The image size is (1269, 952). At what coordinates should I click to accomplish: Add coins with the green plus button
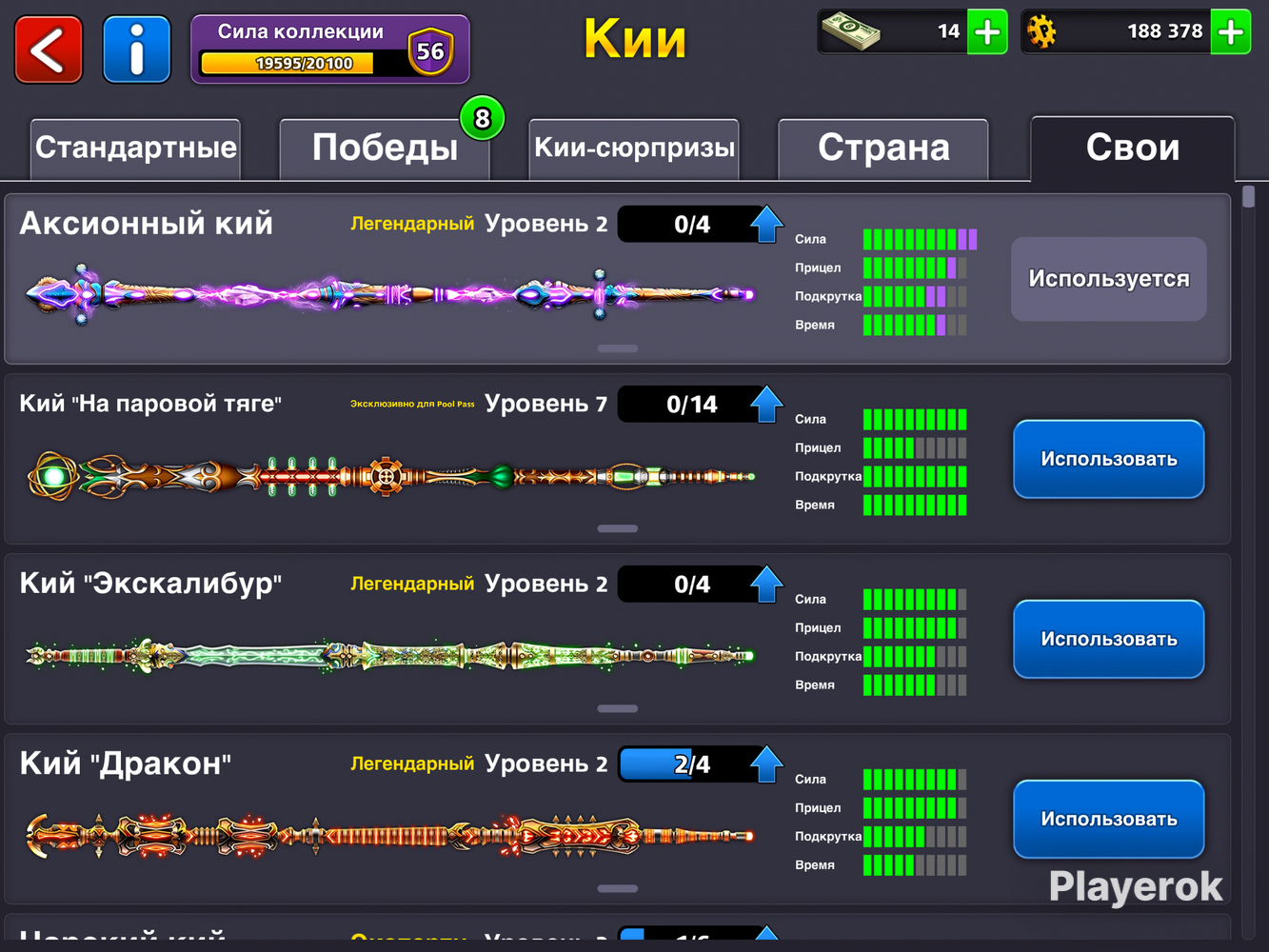coord(1231,32)
